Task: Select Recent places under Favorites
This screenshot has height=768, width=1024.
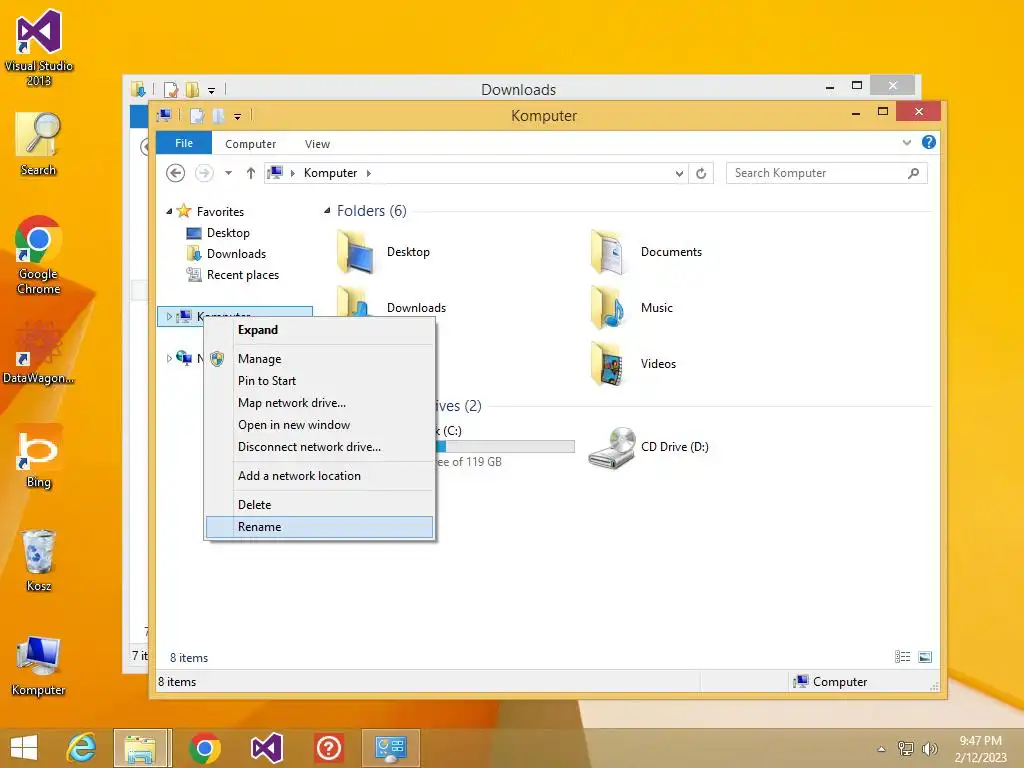Action: click(x=232, y=275)
